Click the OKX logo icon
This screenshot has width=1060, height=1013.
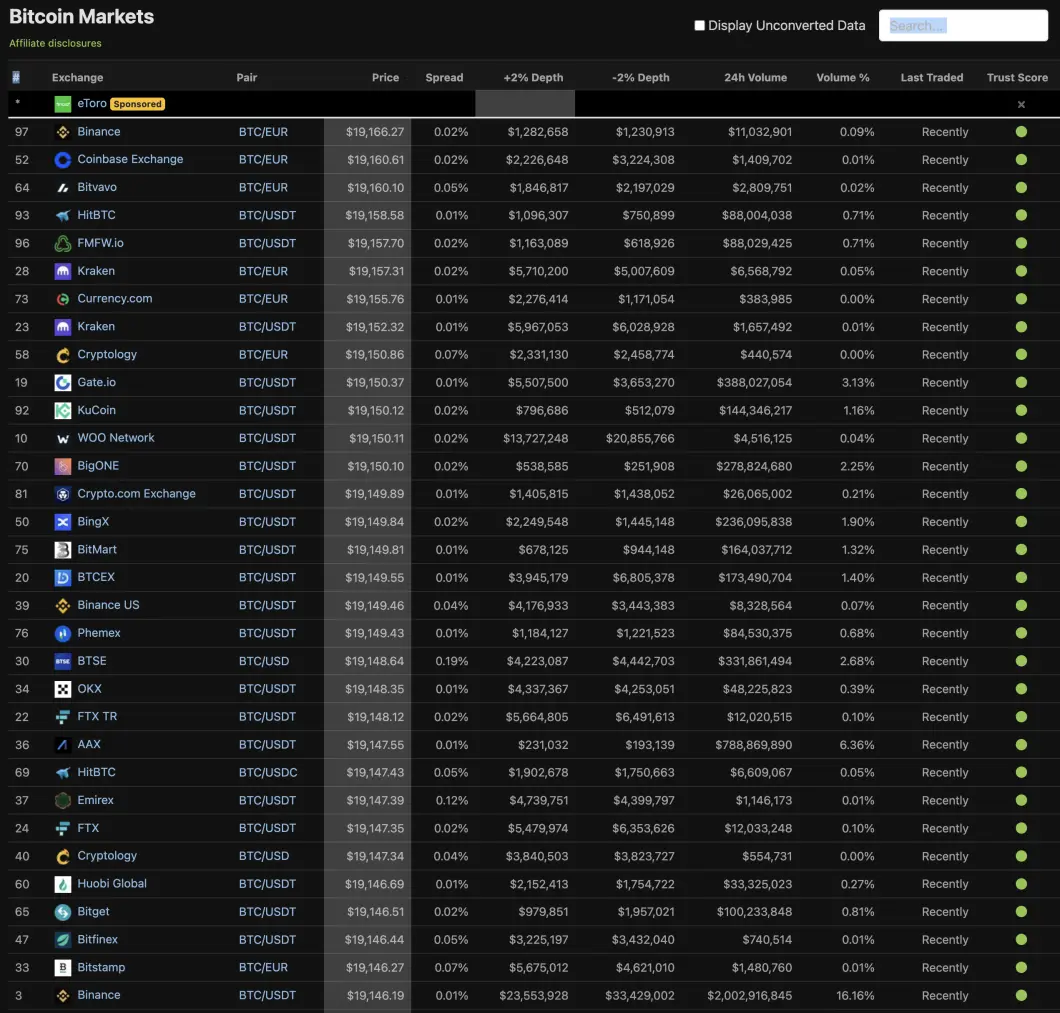[63, 689]
